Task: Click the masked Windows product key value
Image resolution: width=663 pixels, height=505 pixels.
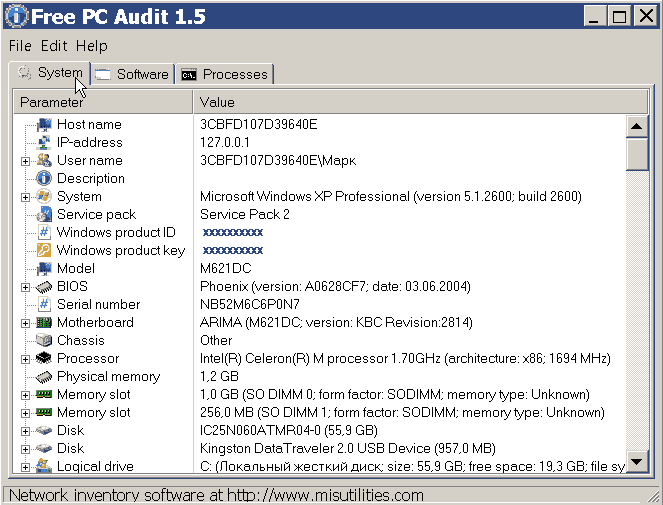Action: tap(233, 251)
